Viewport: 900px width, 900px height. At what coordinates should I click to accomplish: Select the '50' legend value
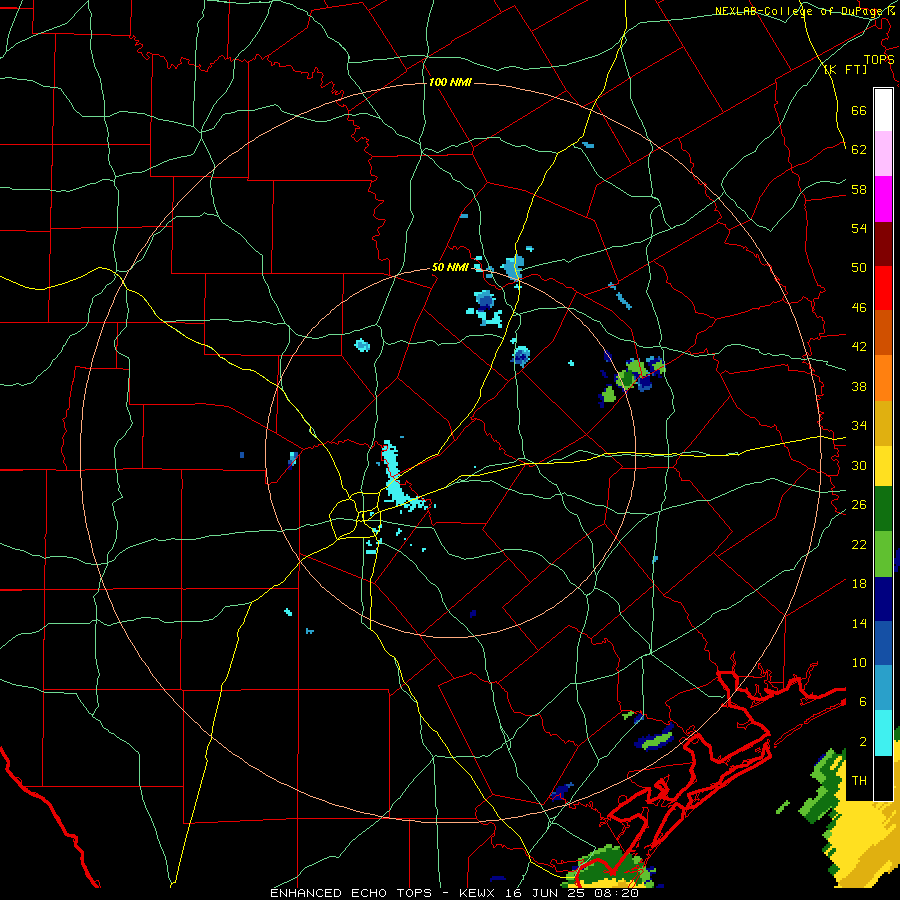(x=859, y=267)
